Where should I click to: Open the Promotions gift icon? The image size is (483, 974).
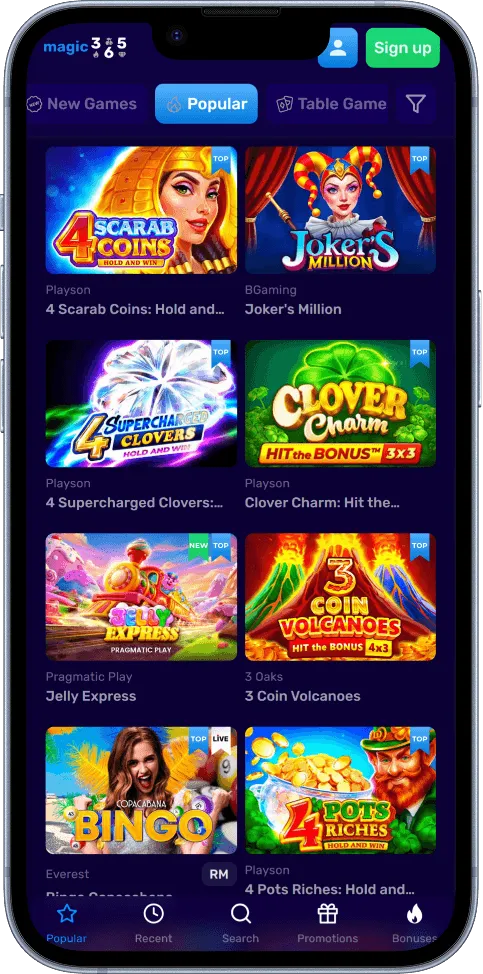(327, 913)
